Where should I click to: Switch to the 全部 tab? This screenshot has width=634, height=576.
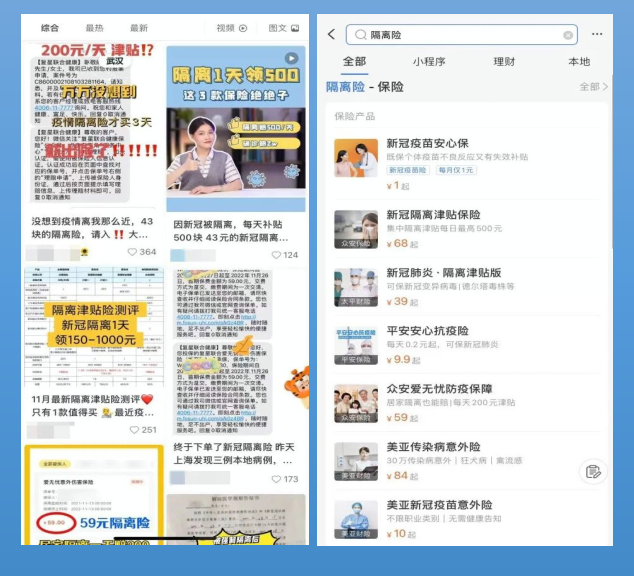[354, 62]
